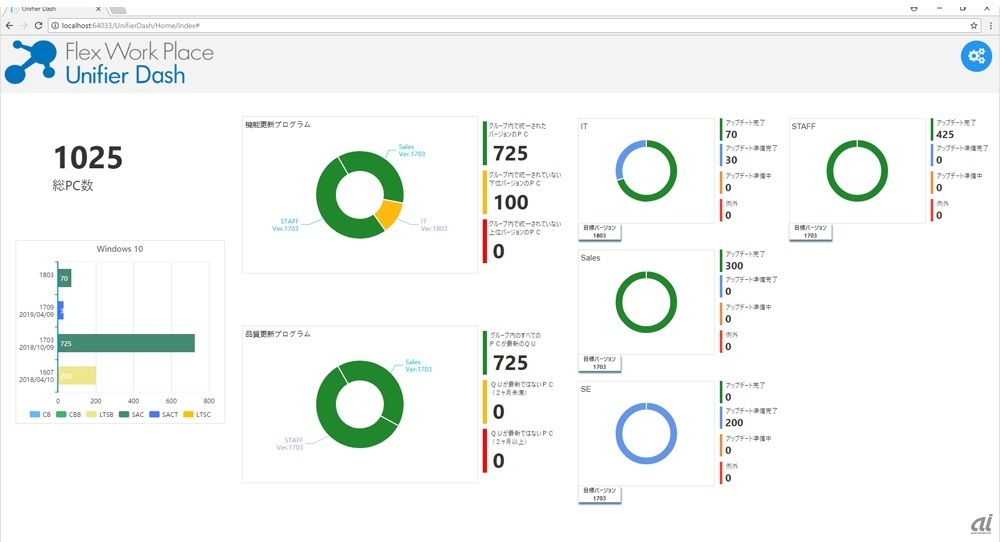This screenshot has height=542, width=1000.
Task: Click the Flex Work Place logo
Action: coord(110,62)
